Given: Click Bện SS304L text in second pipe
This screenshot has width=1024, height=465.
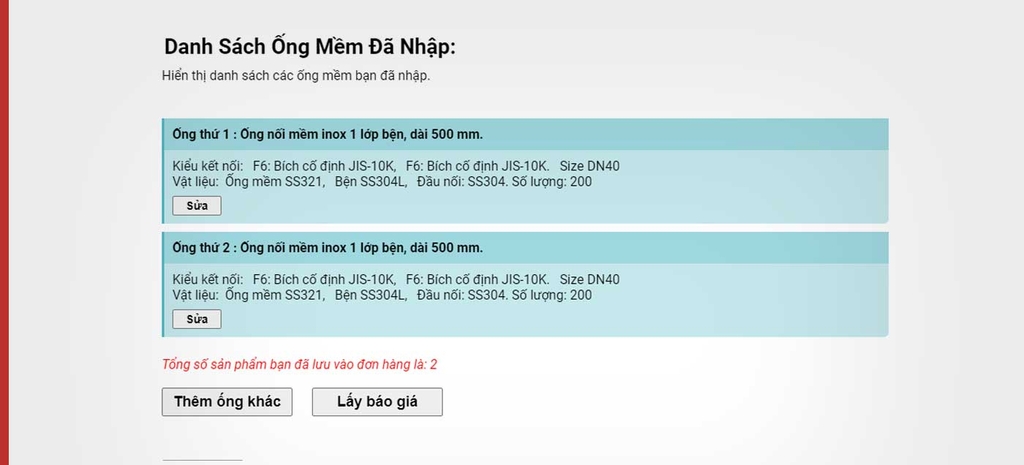Looking at the screenshot, I should pos(371,295).
